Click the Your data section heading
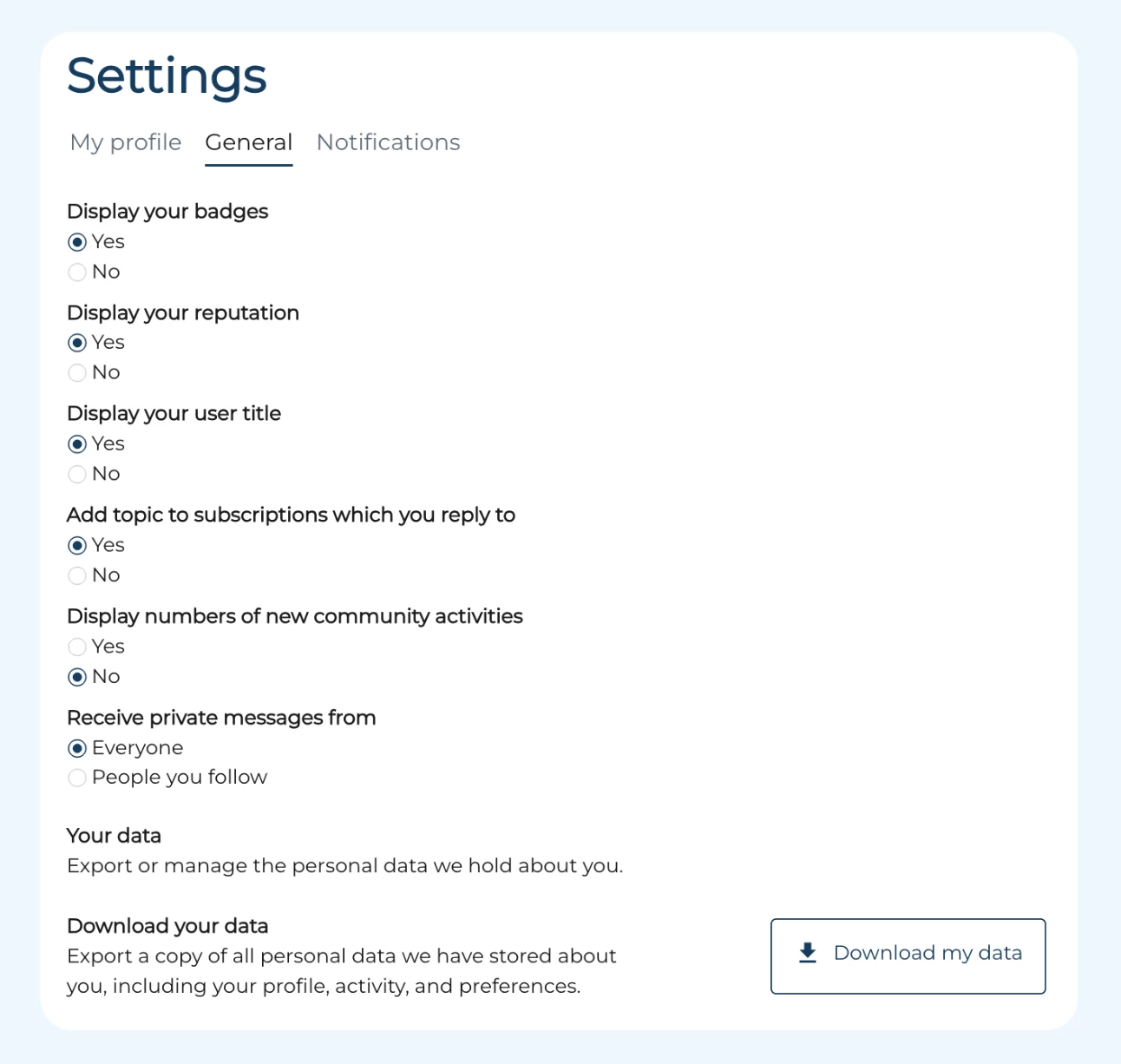Viewport: 1121px width, 1064px height. [x=114, y=836]
